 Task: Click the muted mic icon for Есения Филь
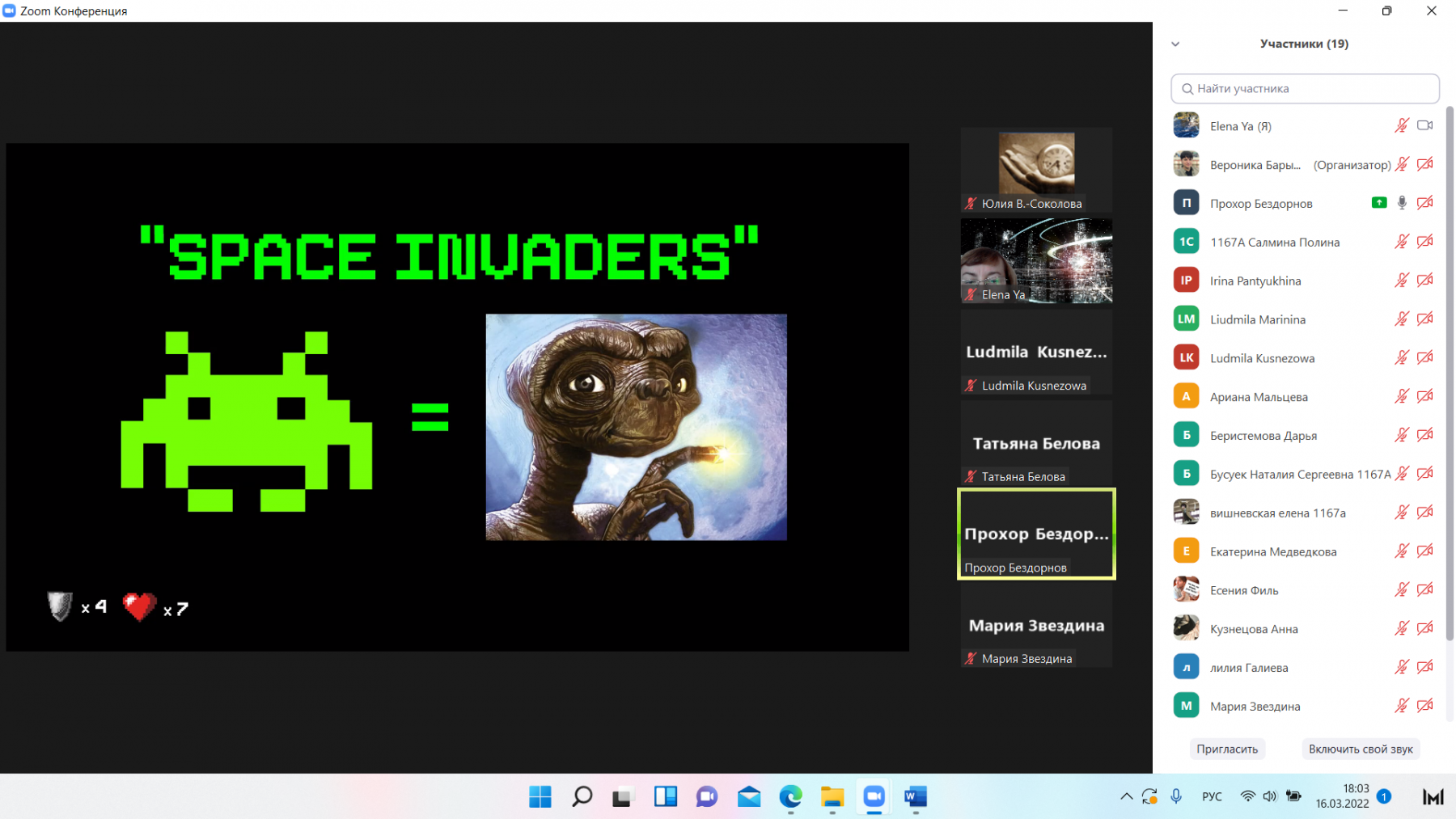coord(1402,590)
